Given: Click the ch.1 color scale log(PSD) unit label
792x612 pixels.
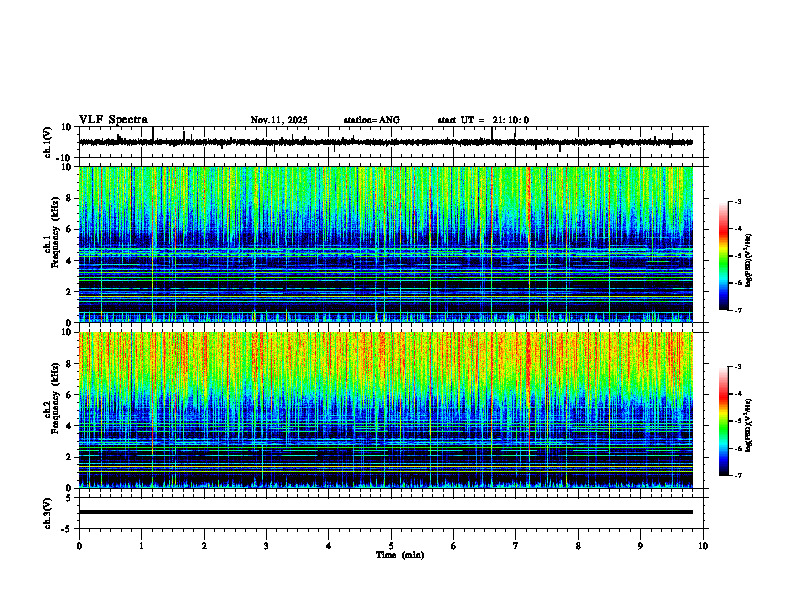Looking at the screenshot, I should point(749,260).
